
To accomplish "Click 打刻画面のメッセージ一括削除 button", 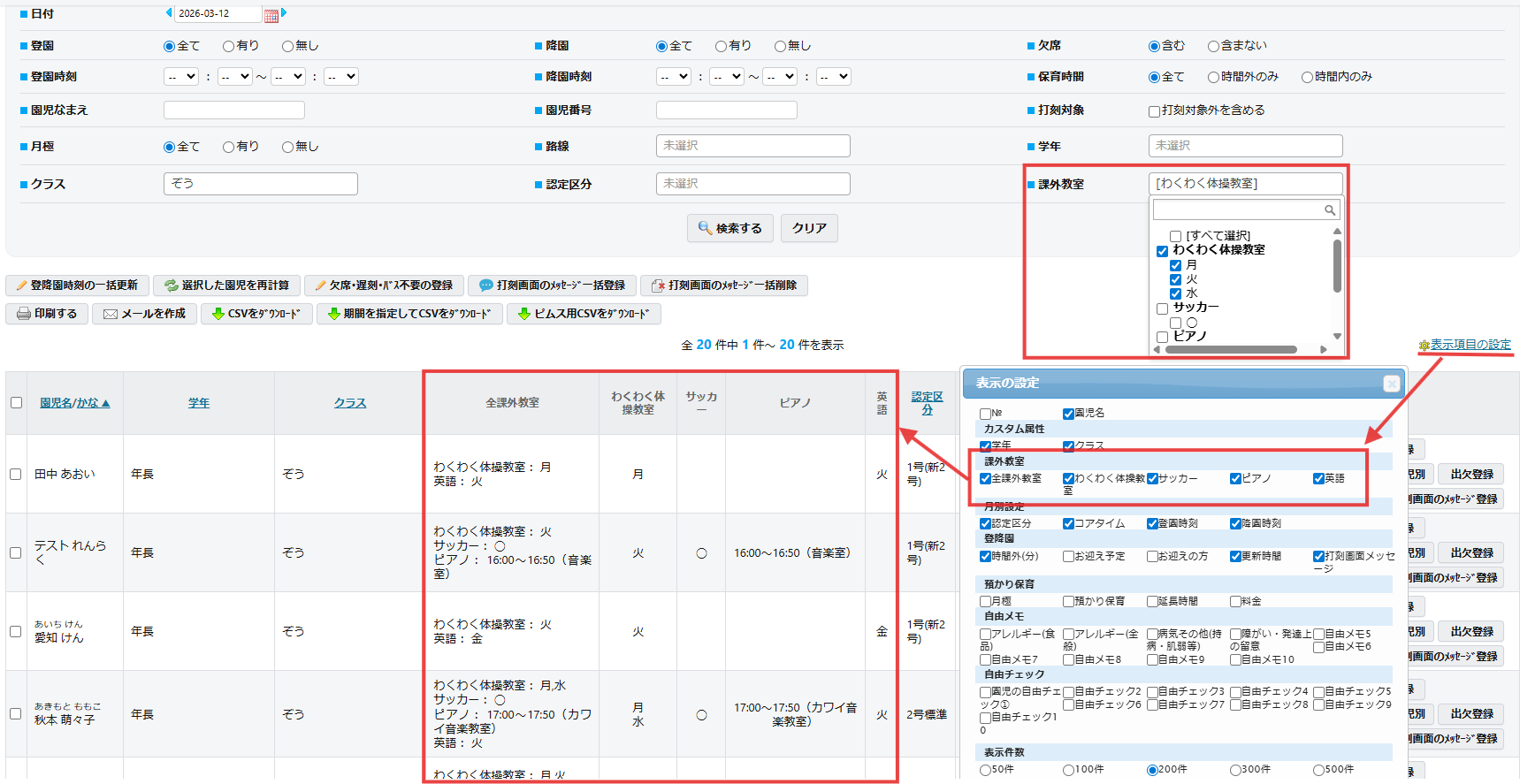I will (x=723, y=285).
